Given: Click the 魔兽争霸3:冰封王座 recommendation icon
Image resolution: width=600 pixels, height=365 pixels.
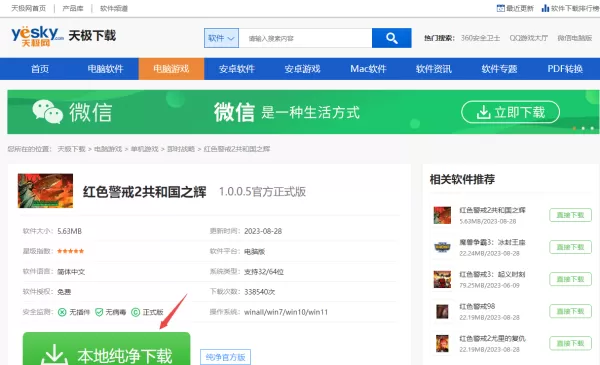Looking at the screenshot, I should pyautogui.click(x=442, y=247).
